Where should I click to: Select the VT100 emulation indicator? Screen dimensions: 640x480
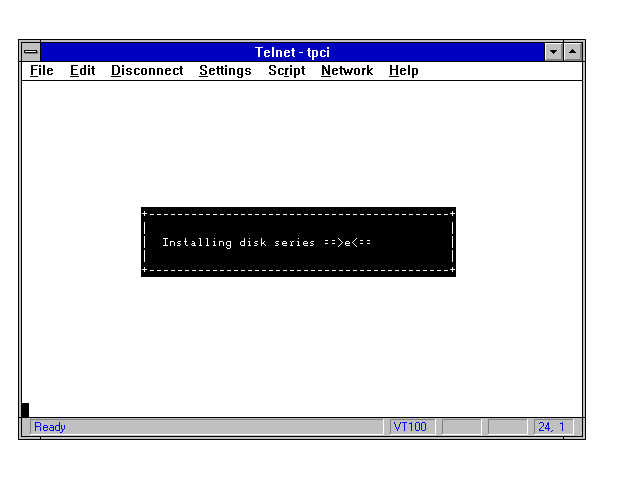point(410,427)
